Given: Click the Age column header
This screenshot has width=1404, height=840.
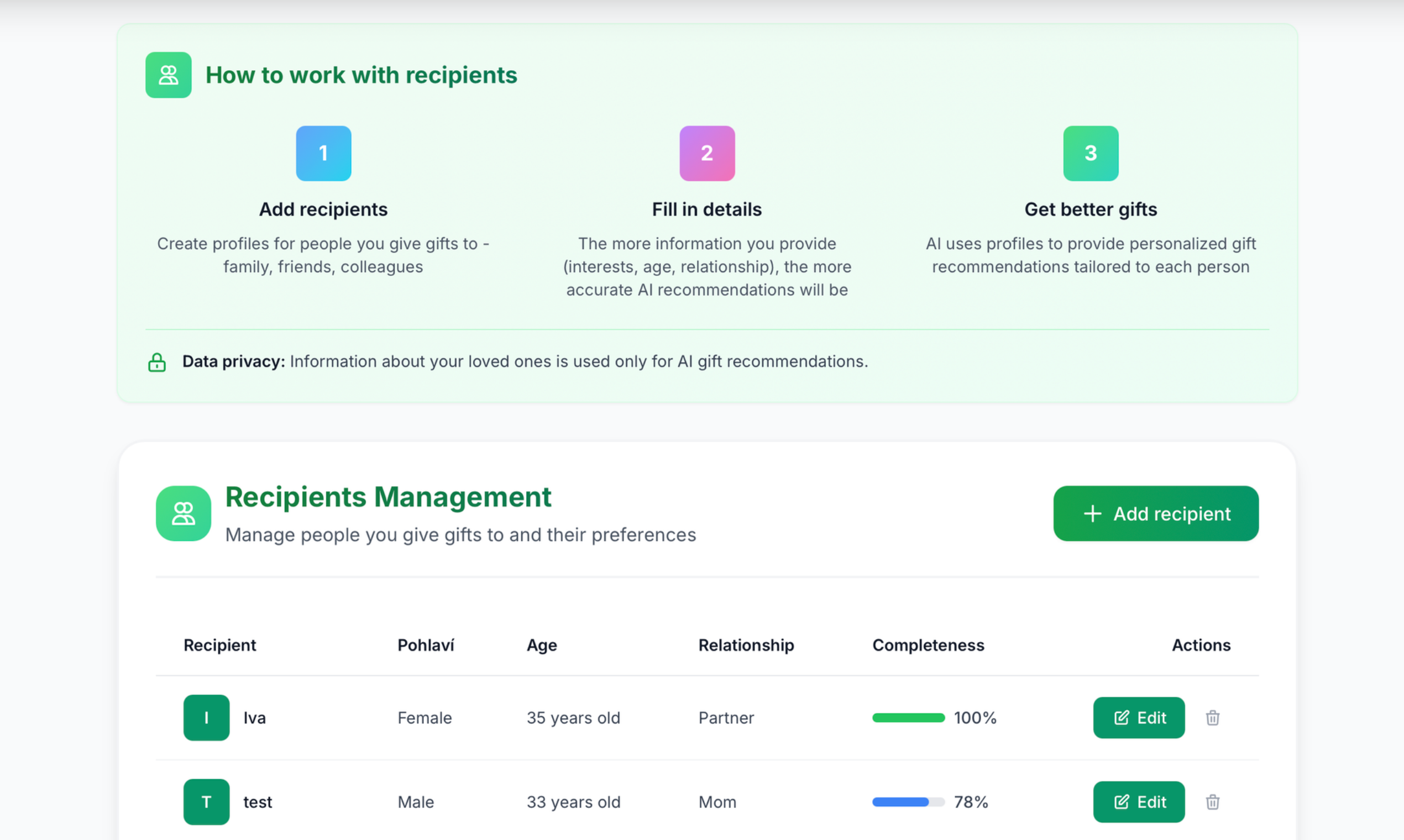Looking at the screenshot, I should click(541, 645).
